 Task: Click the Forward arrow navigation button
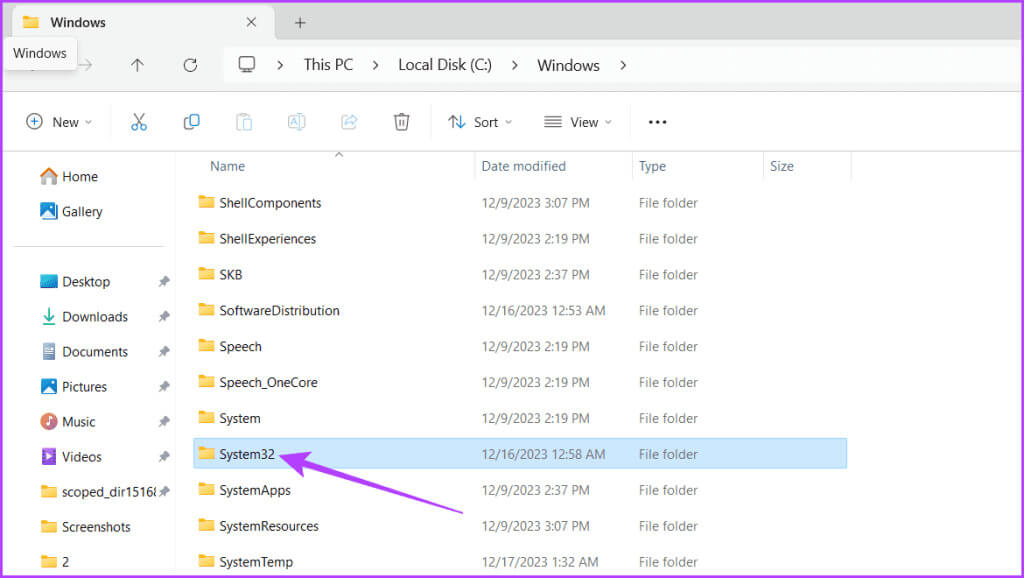pyautogui.click(x=86, y=65)
